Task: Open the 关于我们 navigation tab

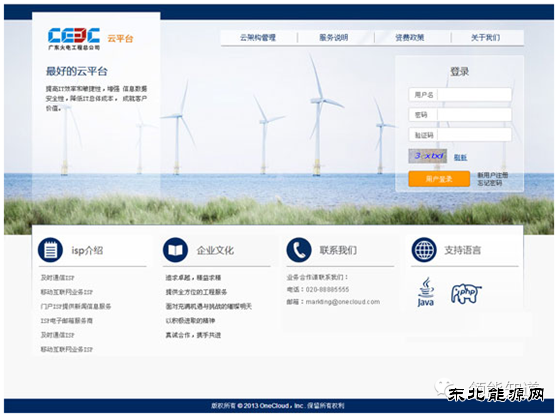Action: pos(486,38)
